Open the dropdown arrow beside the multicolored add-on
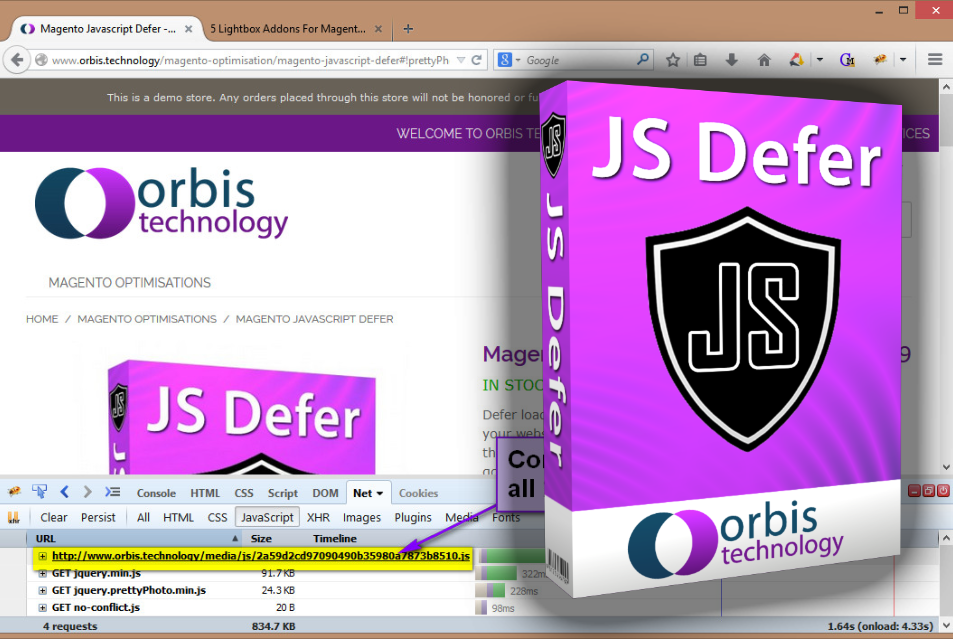 tap(819, 60)
